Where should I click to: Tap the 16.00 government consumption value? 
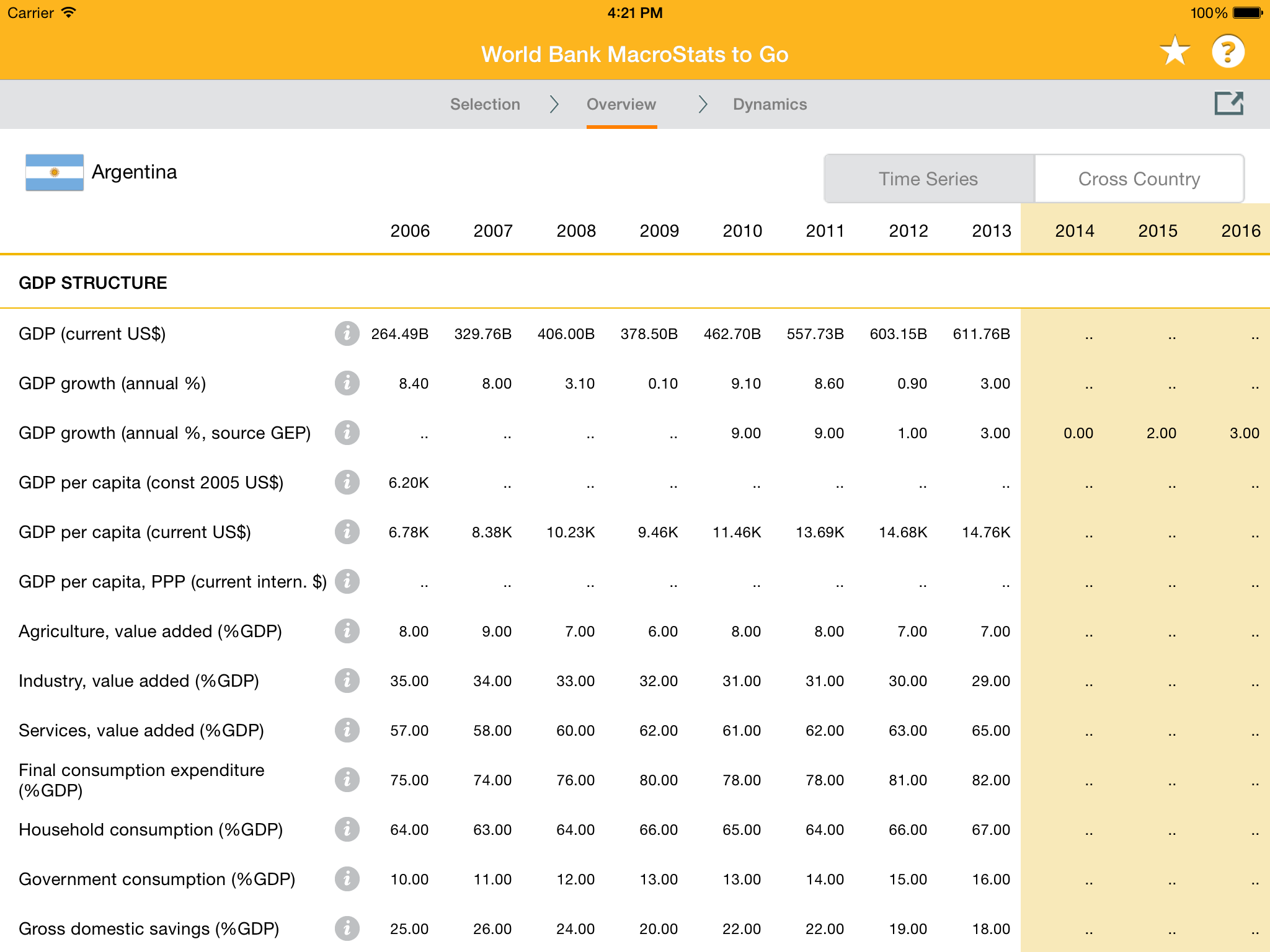tap(991, 879)
